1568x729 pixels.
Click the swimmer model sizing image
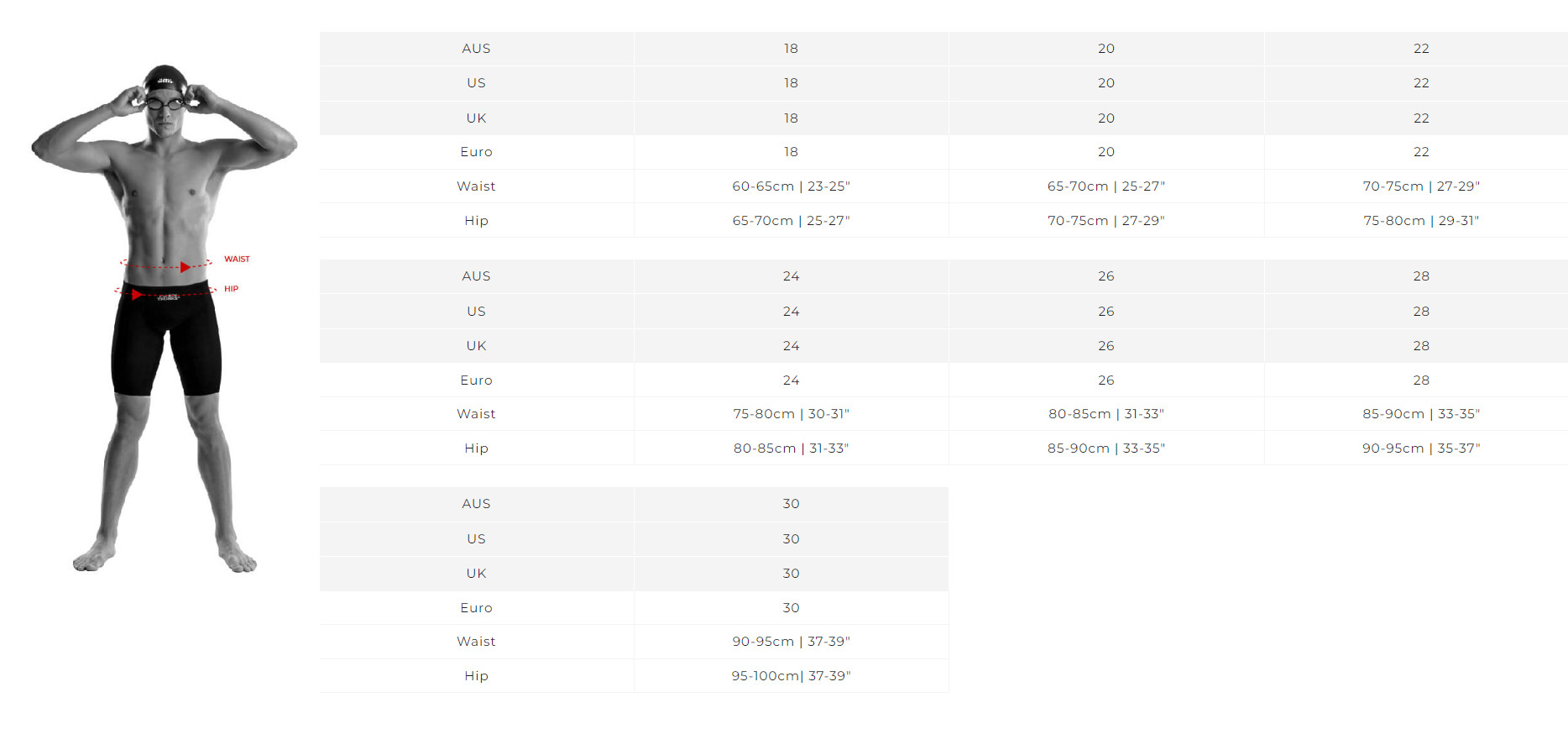point(165,318)
